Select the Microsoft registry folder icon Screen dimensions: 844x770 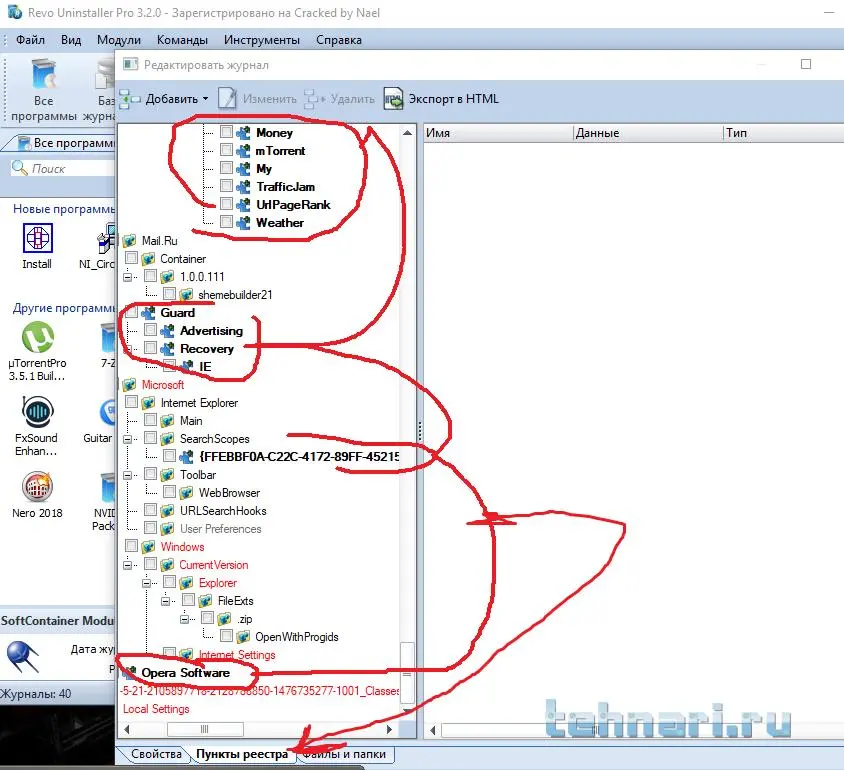coord(129,385)
